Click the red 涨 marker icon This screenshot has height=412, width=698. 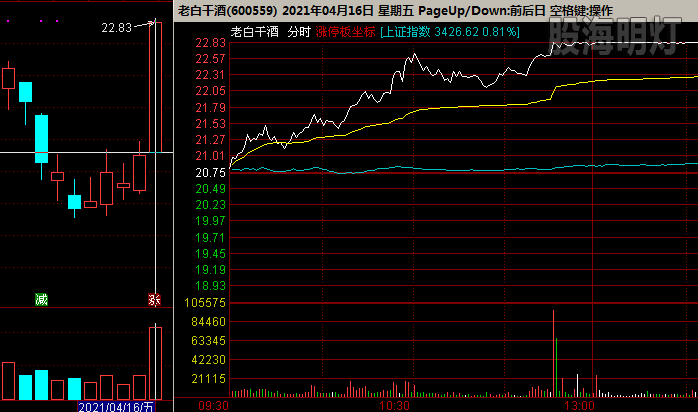click(154, 299)
